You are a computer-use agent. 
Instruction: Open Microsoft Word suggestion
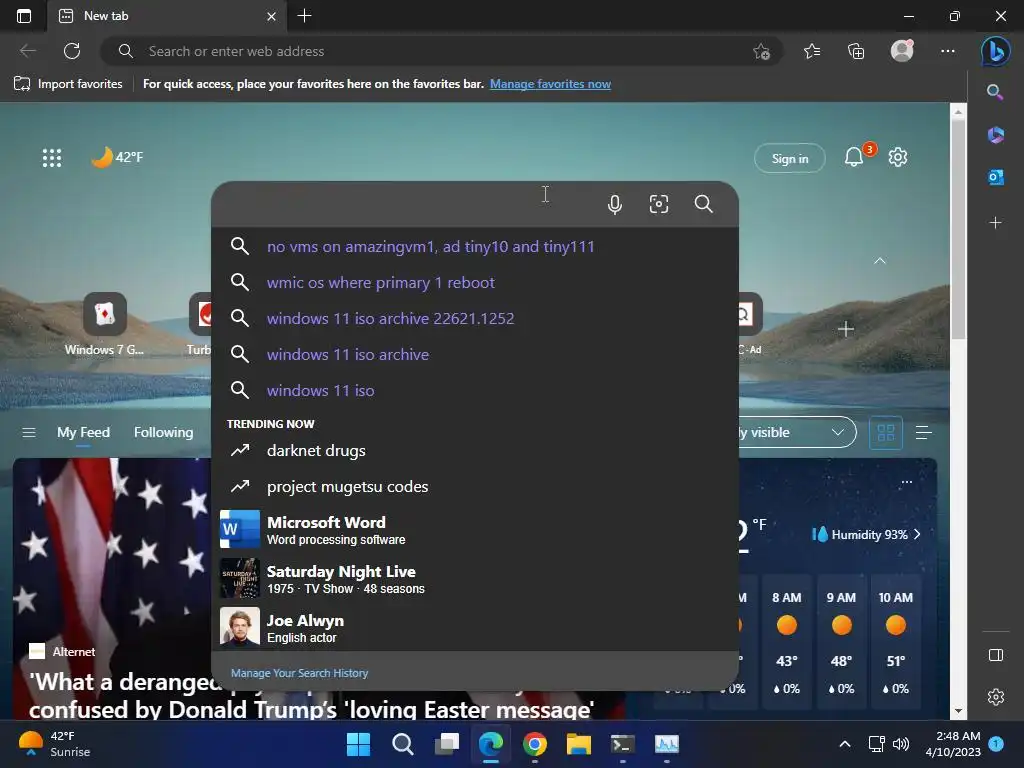pos(475,530)
